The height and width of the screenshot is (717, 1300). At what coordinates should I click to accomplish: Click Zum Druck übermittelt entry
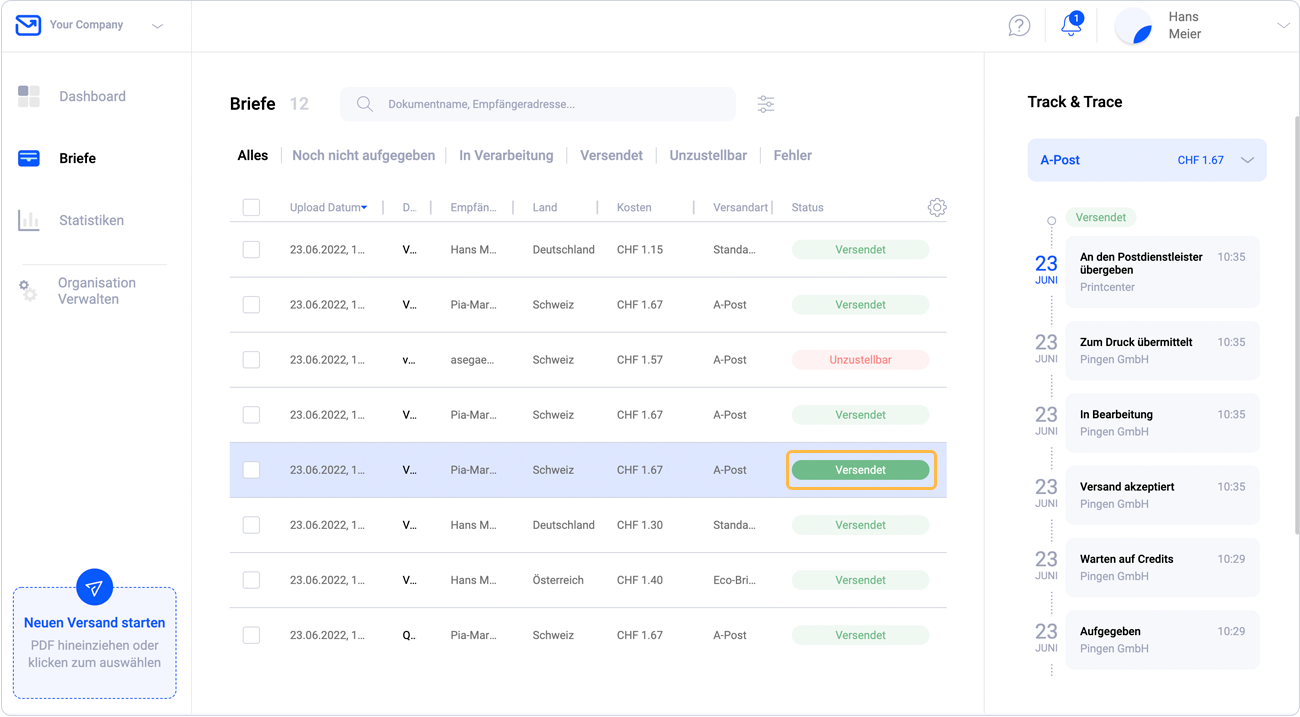(1162, 350)
